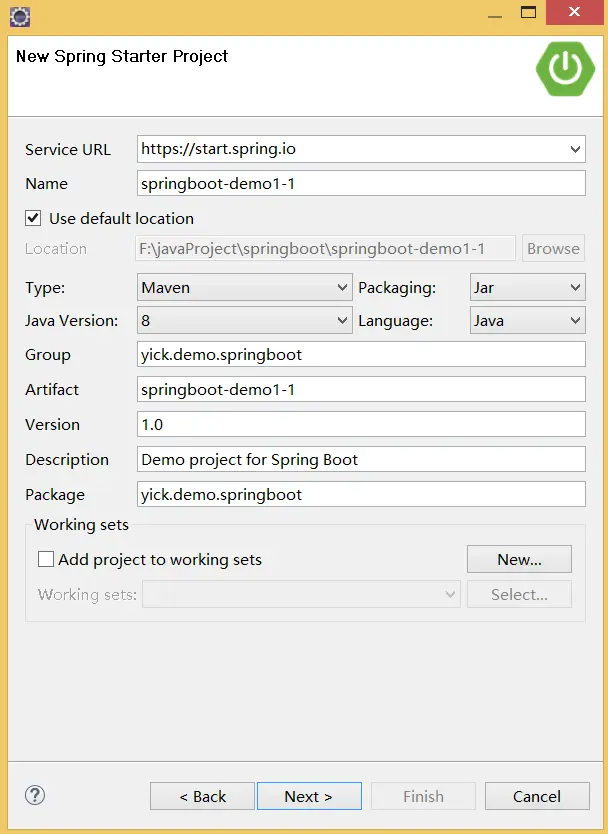Click the Next > button
The height and width of the screenshot is (834, 608).
pyautogui.click(x=309, y=796)
